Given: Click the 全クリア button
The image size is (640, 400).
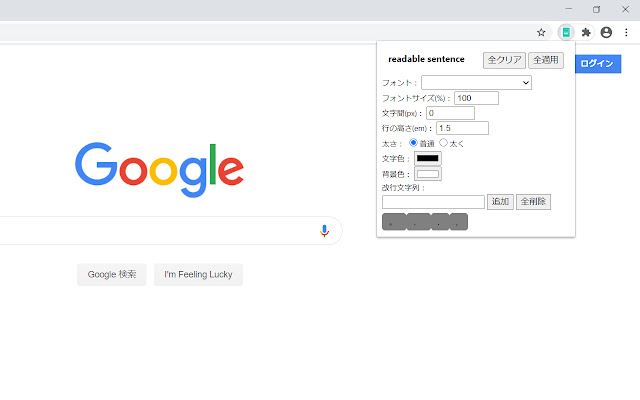Looking at the screenshot, I should click(504, 60).
